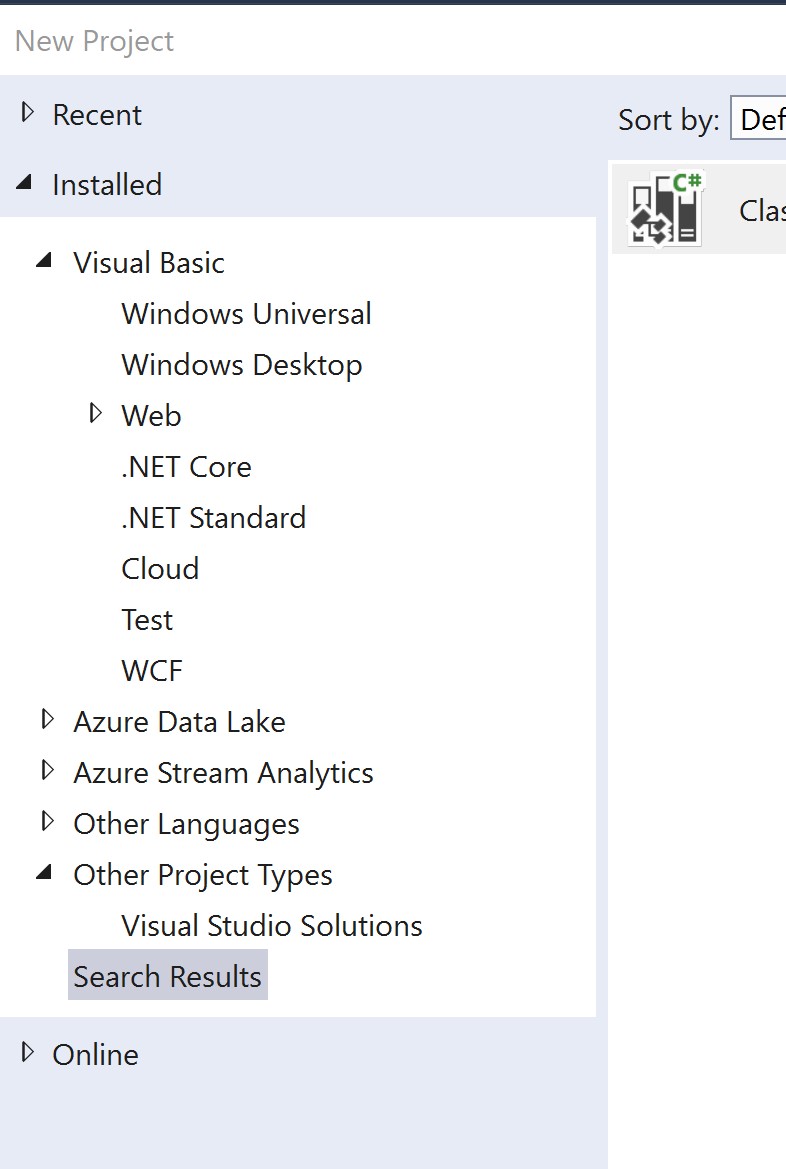Select the .NET Standard category
Screen dimensions: 786x1169
coord(213,517)
